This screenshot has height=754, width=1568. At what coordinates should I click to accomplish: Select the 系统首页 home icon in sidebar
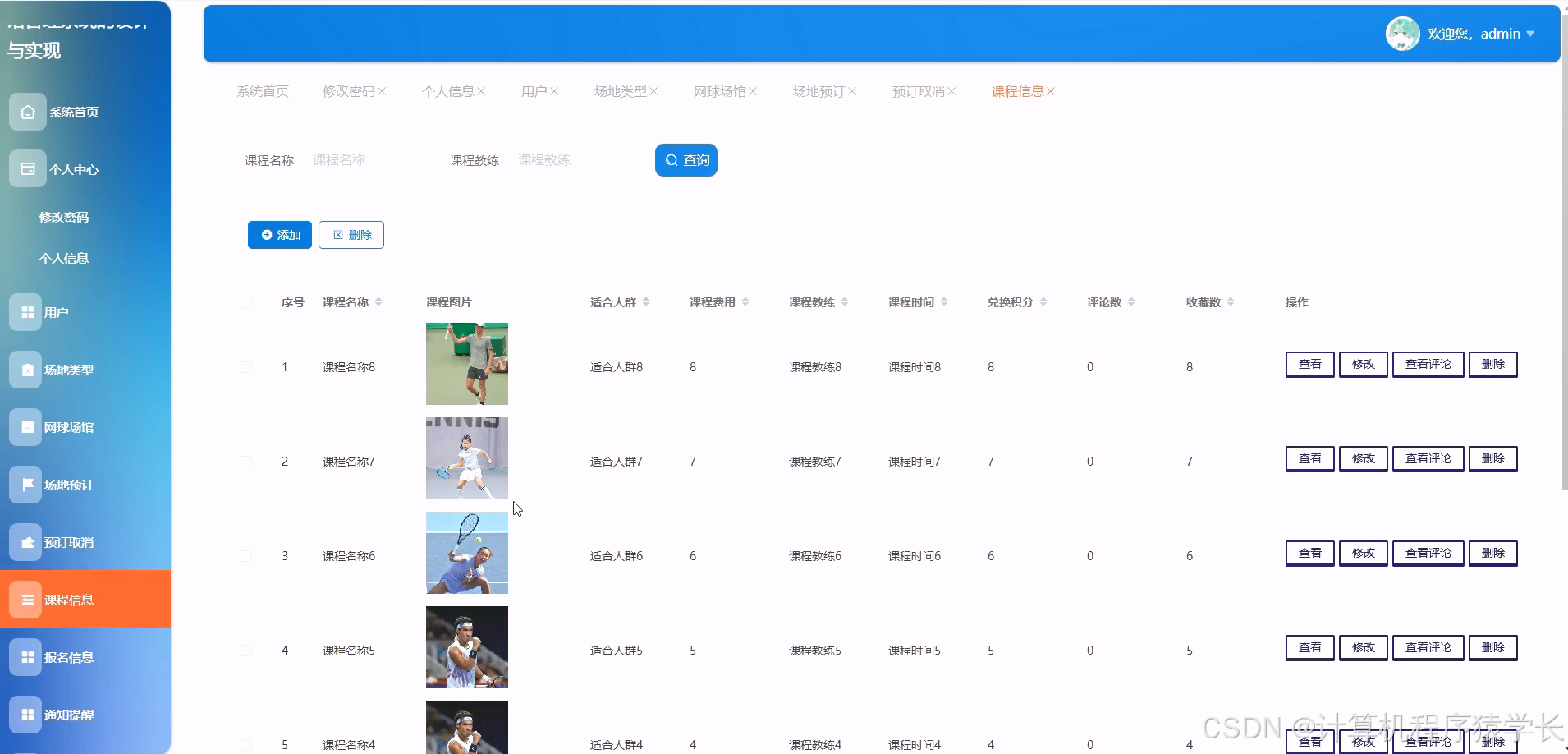(27, 111)
